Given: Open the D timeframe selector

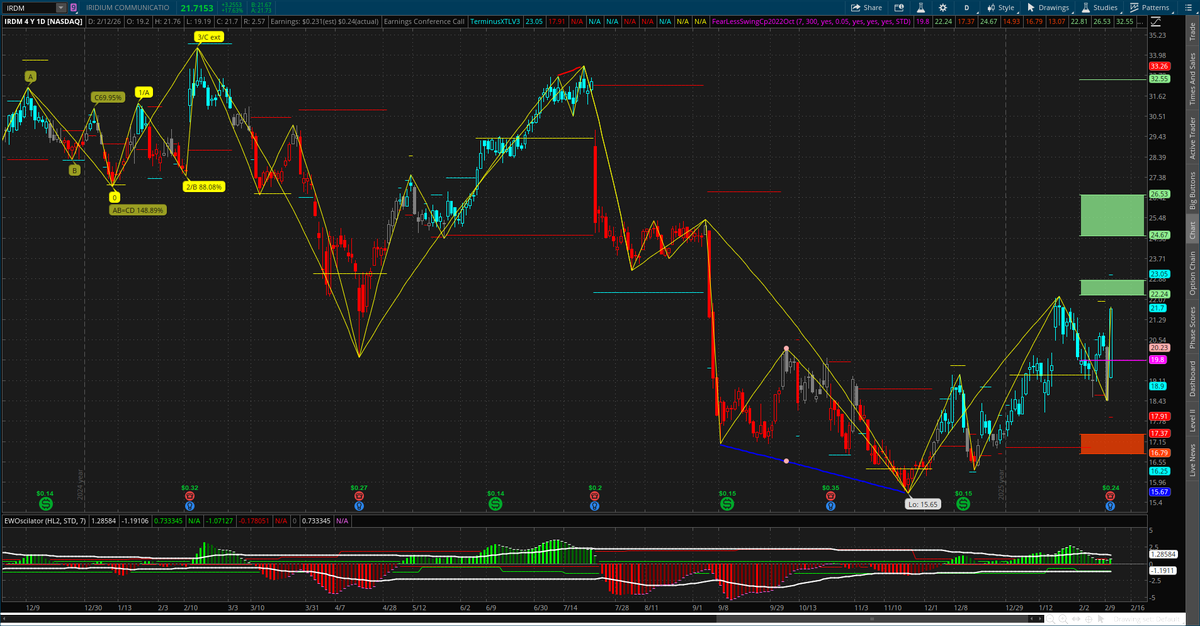Looking at the screenshot, I should click(x=966, y=7).
